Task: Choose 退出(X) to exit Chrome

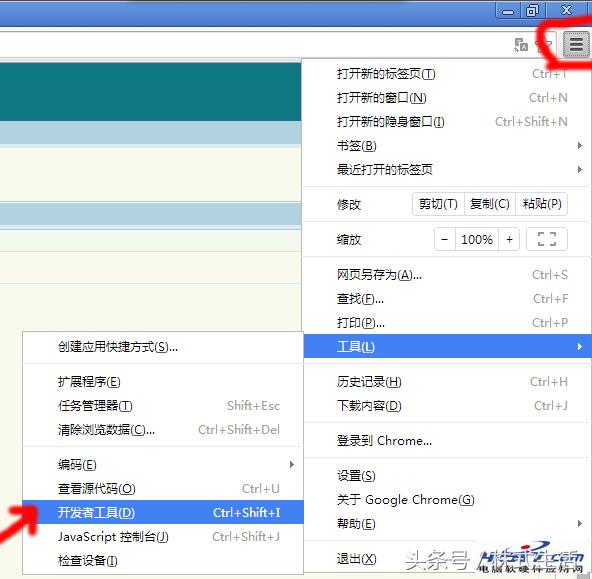Action: tap(447, 559)
